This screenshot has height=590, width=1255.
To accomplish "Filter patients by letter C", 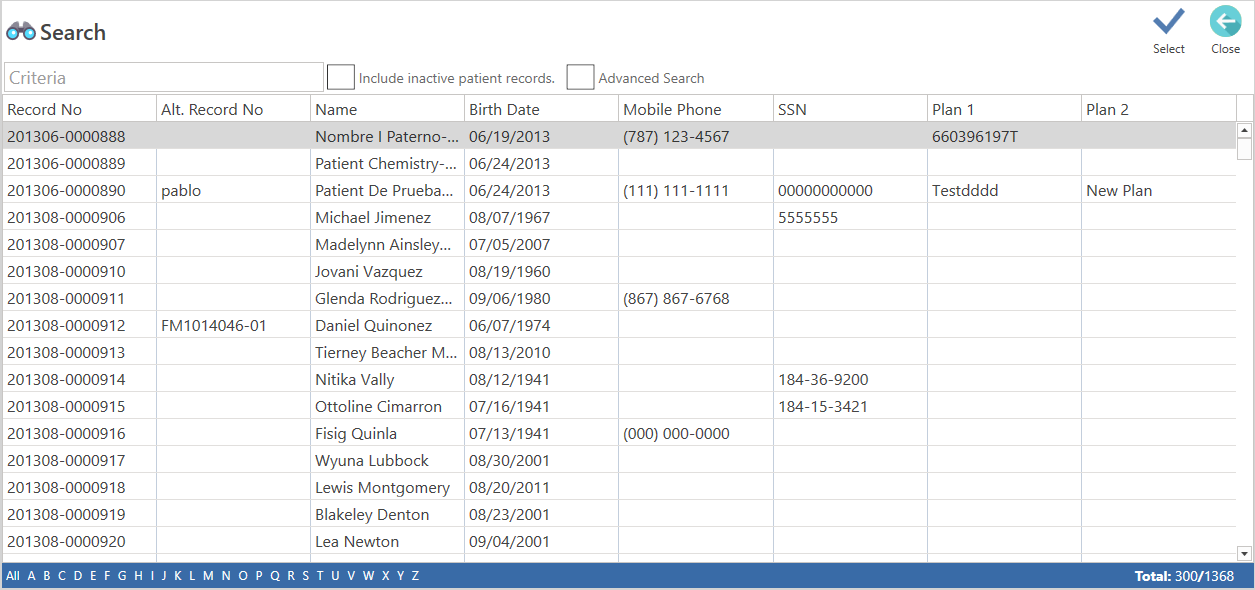I will 62,576.
